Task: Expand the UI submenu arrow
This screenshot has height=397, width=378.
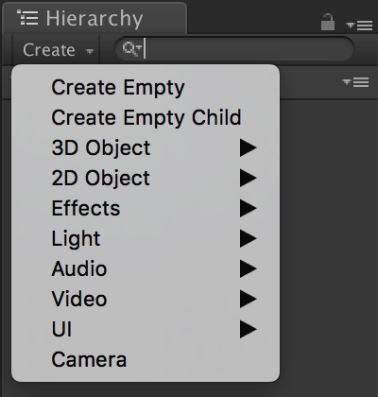Action: pos(248,329)
